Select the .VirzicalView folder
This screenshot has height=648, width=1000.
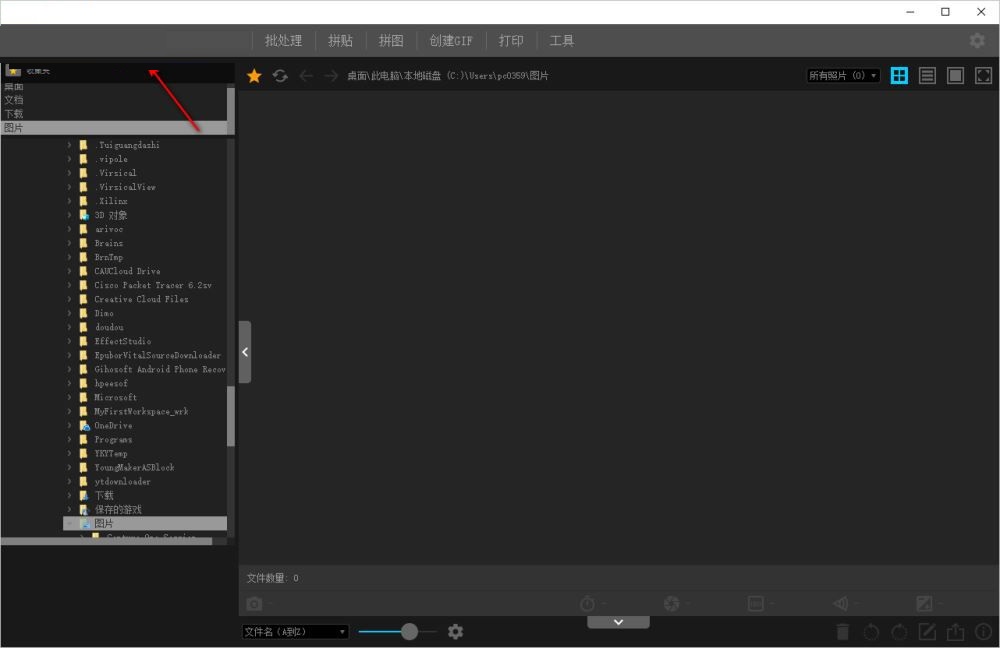[x=126, y=187]
